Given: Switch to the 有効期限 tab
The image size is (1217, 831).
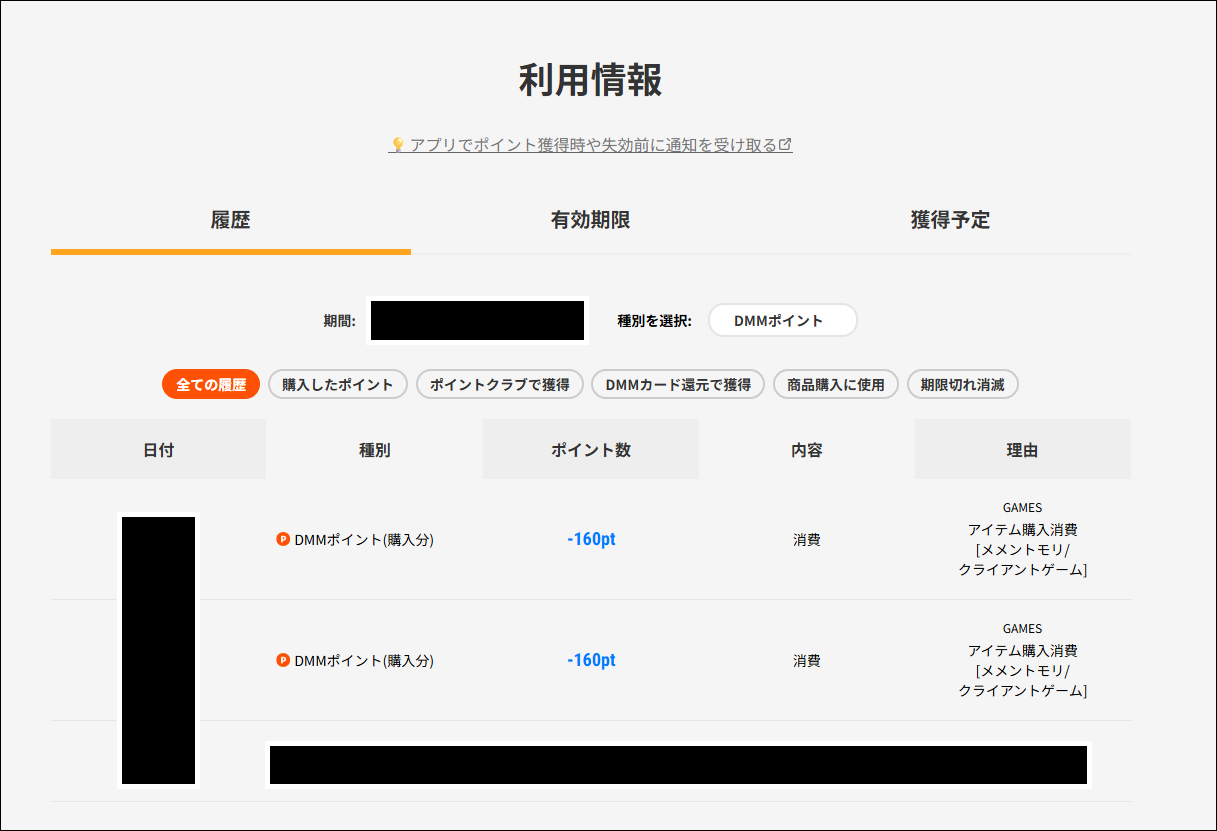Looking at the screenshot, I should [589, 220].
